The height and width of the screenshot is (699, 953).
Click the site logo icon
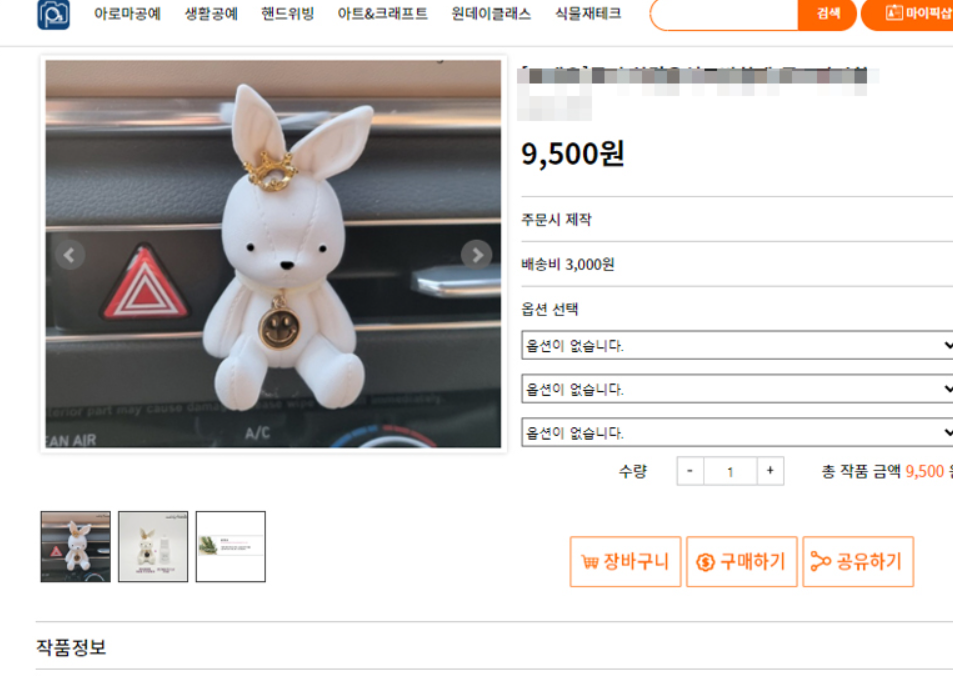(53, 14)
